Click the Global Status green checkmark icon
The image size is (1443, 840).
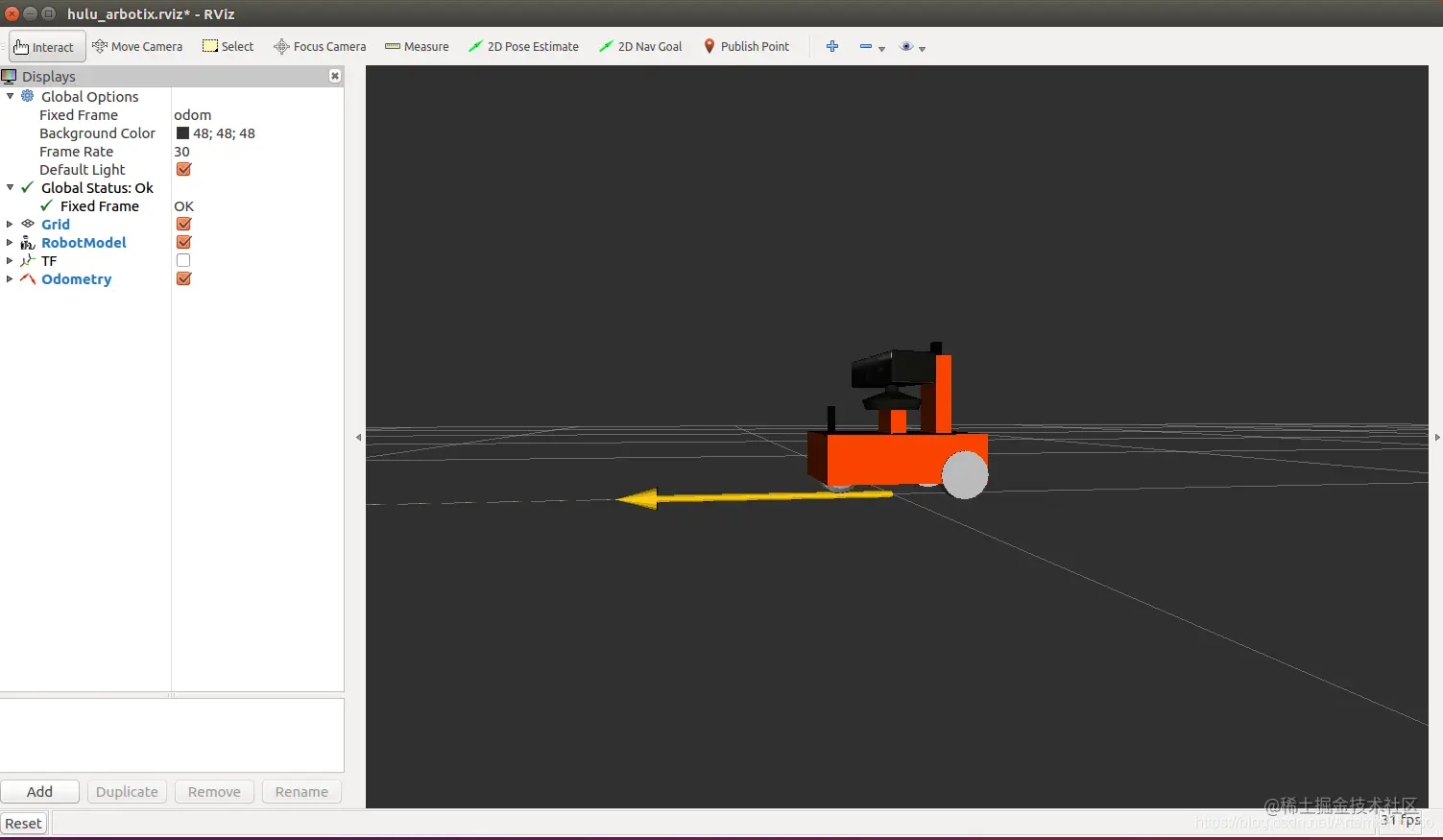[x=28, y=187]
